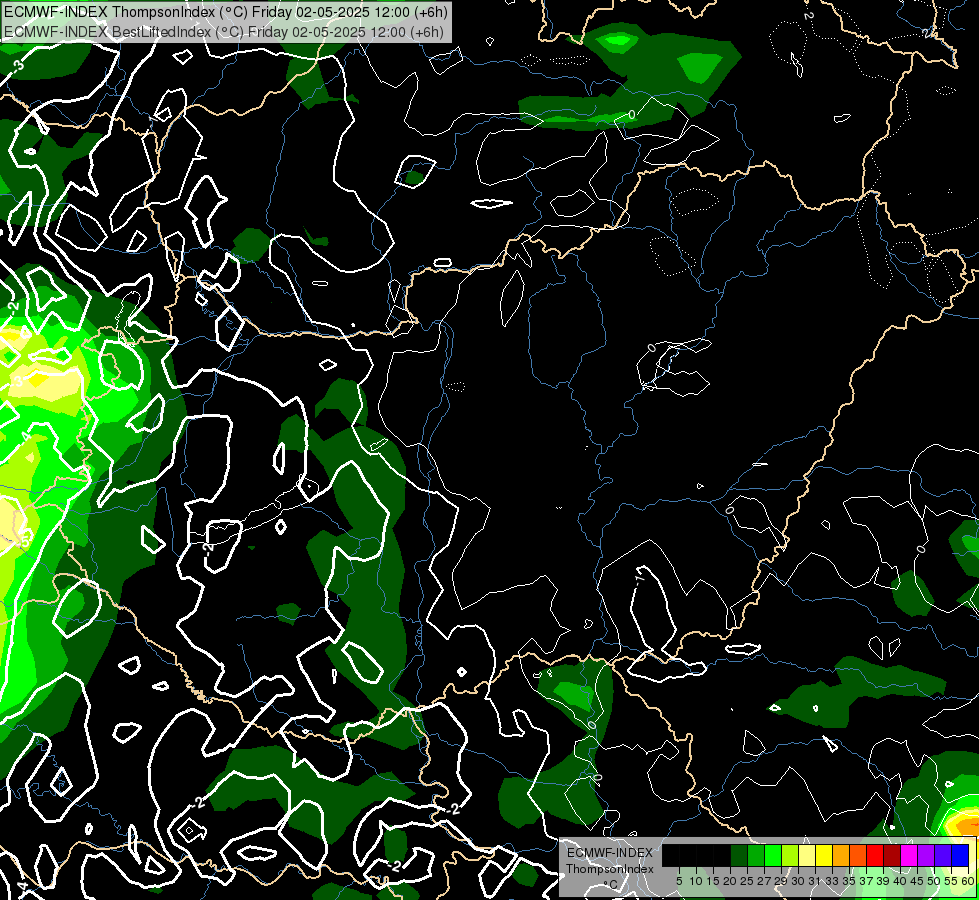The height and width of the screenshot is (900, 979).
Task: Click legend scale value 60
Action: (967, 881)
